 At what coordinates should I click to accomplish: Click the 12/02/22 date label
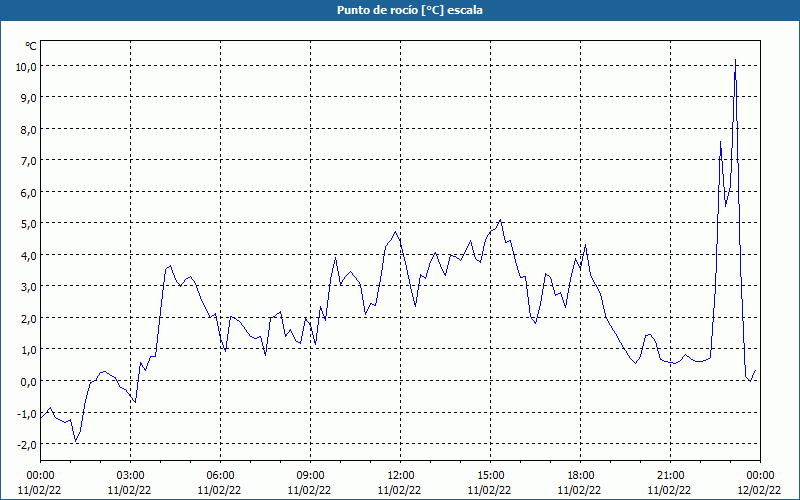point(759,490)
